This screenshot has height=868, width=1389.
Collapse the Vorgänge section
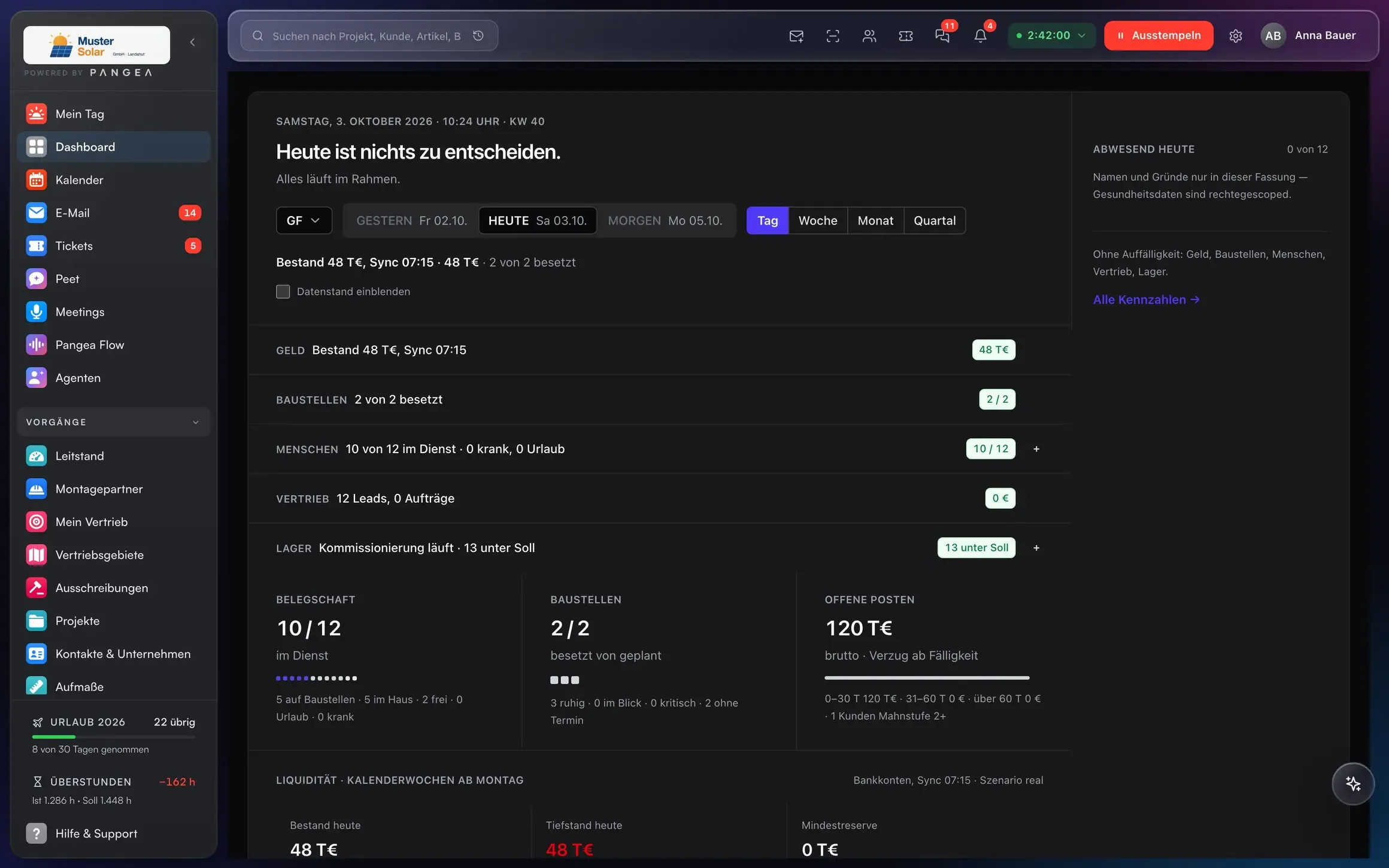pos(114,422)
